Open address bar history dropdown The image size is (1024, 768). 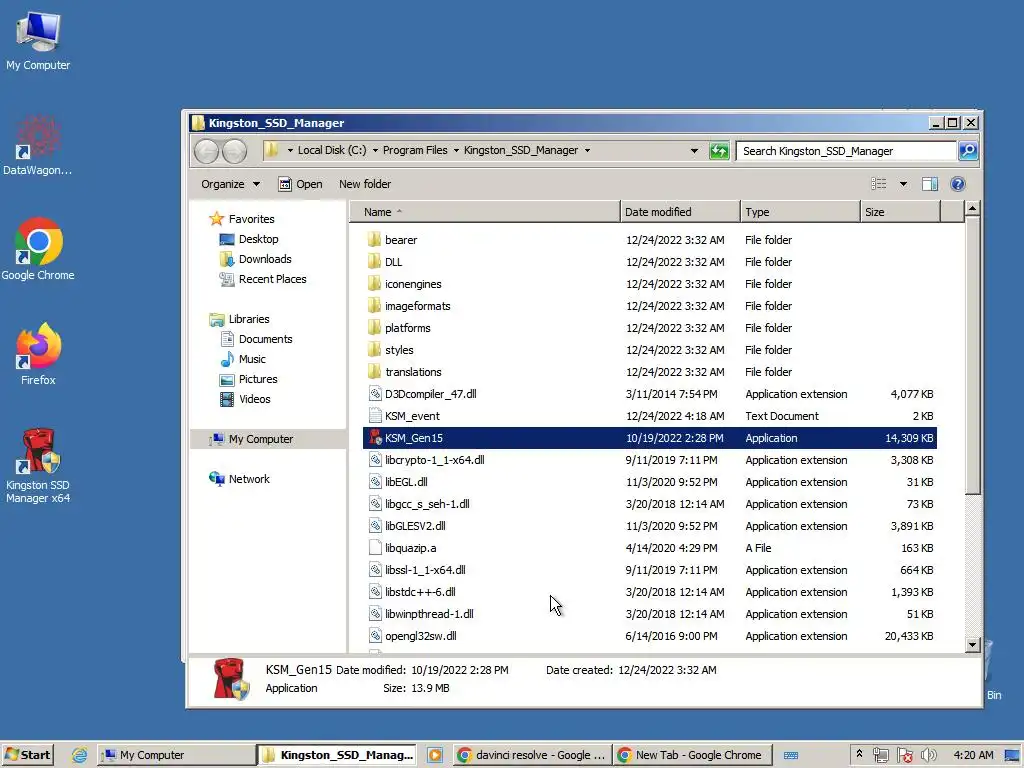694,151
